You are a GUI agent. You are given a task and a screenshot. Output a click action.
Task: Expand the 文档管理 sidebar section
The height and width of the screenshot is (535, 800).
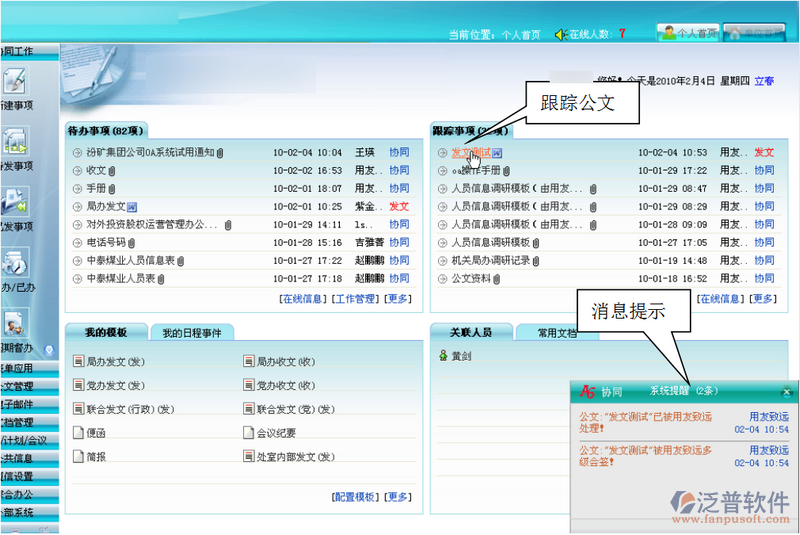click(x=18, y=422)
